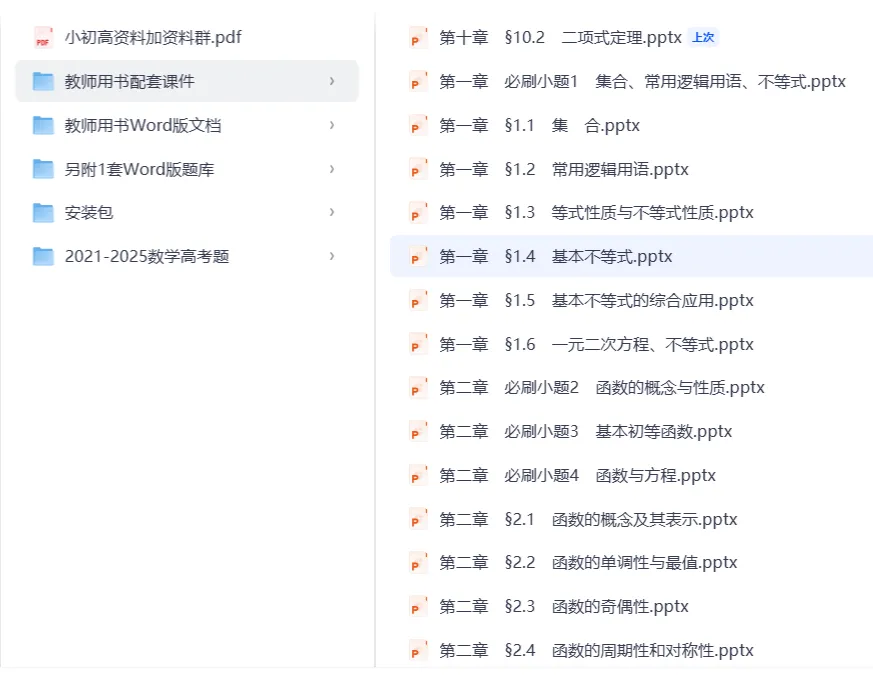Open file 第二章 必刷小题4 函数与方程.pptx
This screenshot has width=873, height=675.
[x=577, y=475]
